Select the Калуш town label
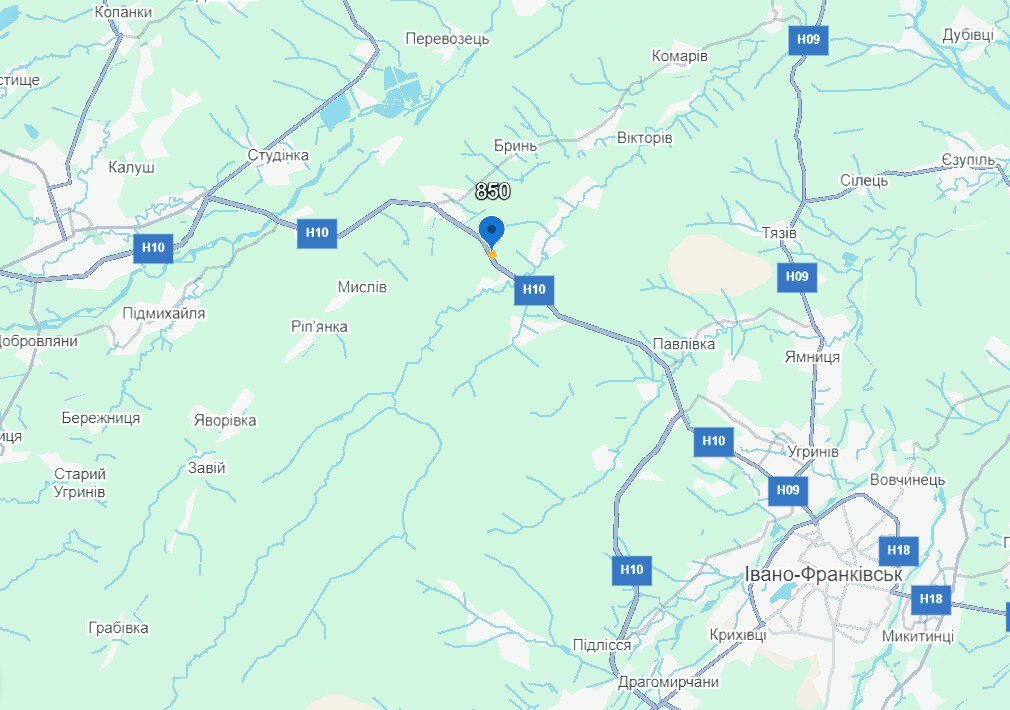 131,168
